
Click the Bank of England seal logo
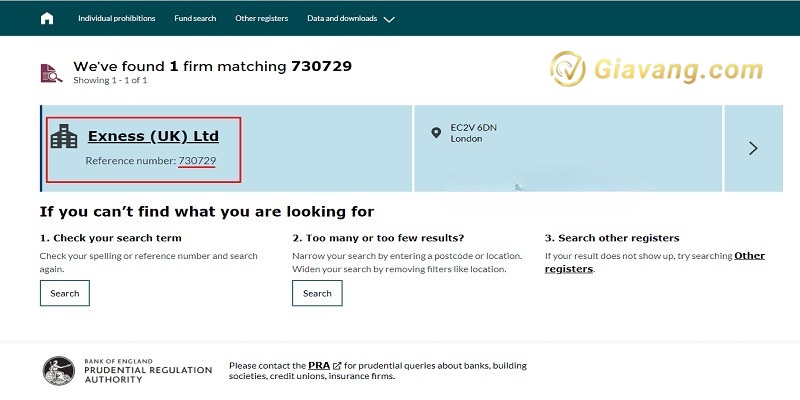coord(59,370)
